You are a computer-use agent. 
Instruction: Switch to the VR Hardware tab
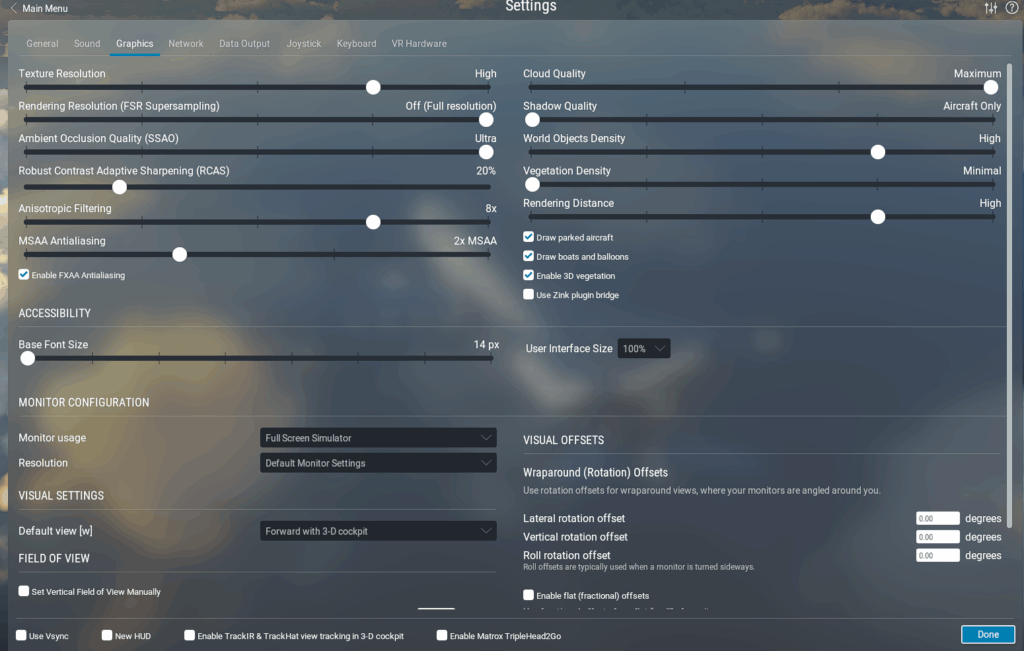click(419, 44)
